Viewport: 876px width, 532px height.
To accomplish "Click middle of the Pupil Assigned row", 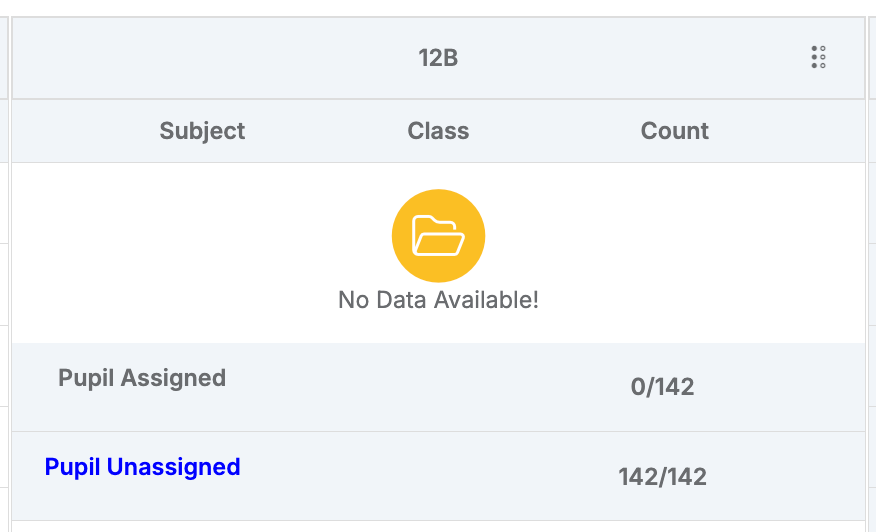I will pyautogui.click(x=439, y=387).
